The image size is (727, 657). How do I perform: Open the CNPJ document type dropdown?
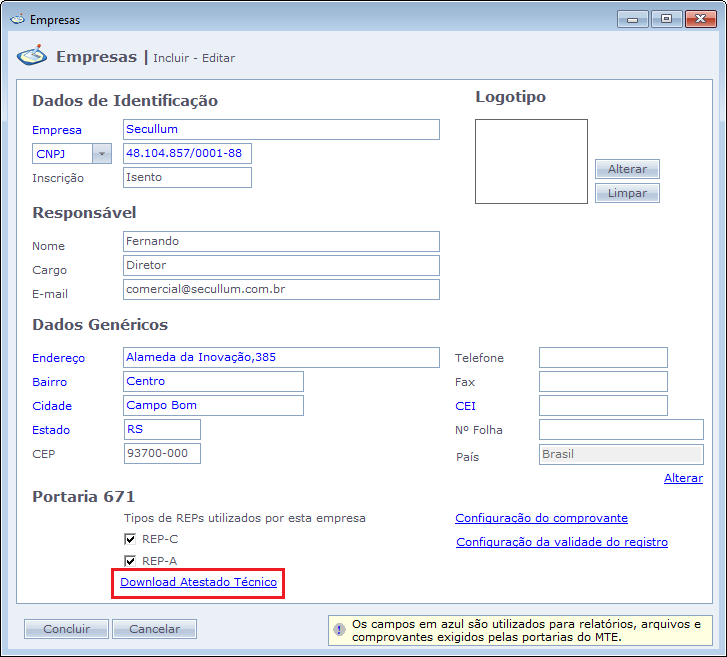point(102,153)
